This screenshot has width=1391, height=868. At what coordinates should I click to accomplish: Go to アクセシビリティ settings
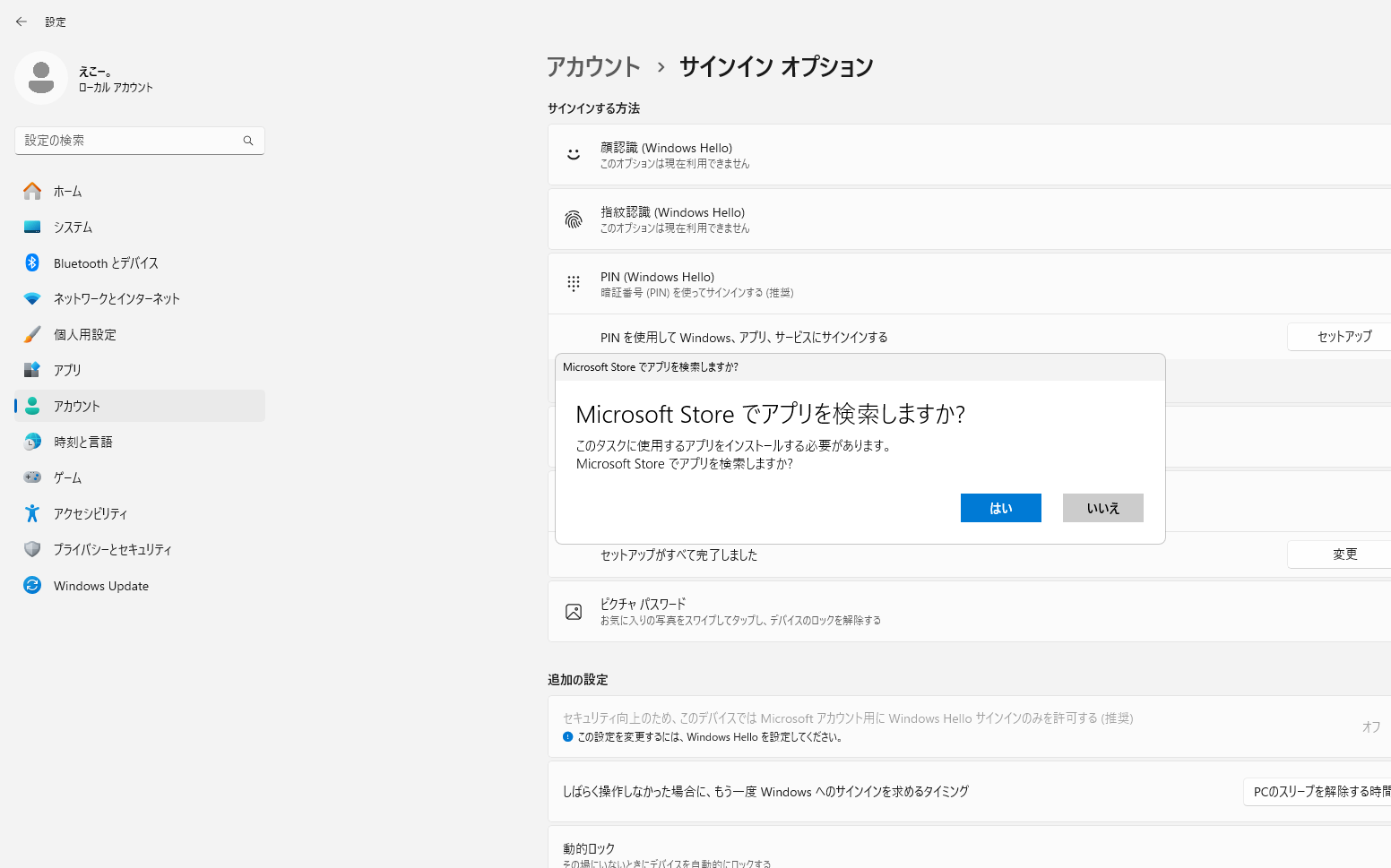click(140, 513)
